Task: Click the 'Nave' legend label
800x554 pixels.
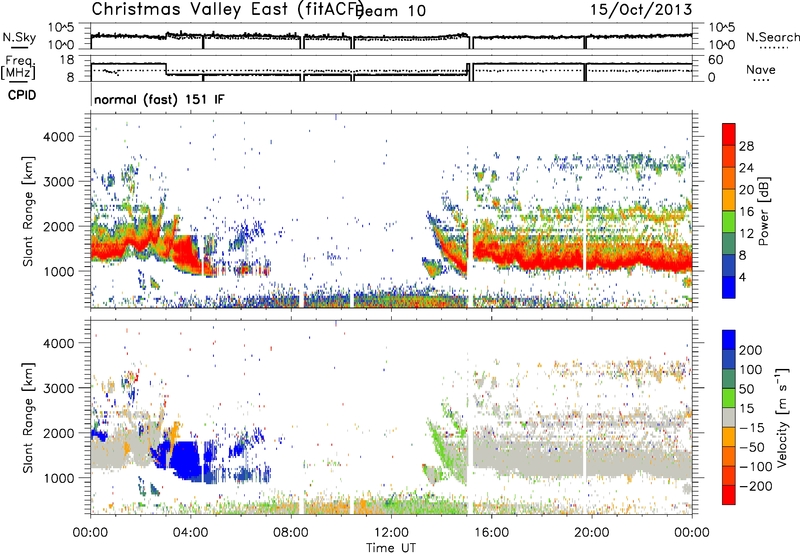Action: coord(760,70)
